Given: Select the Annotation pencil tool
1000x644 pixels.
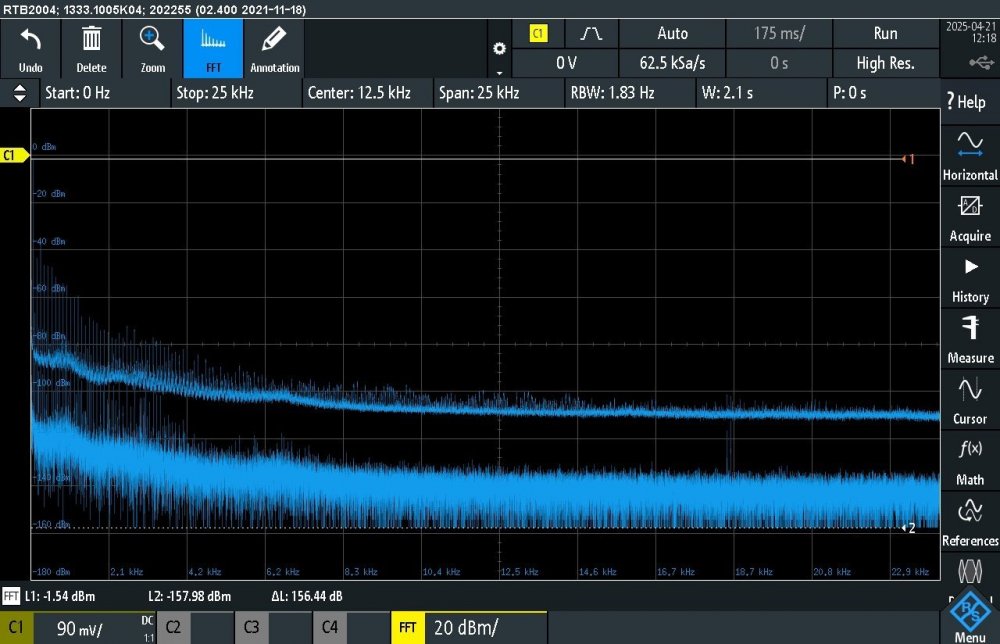Looking at the screenshot, I should (274, 41).
